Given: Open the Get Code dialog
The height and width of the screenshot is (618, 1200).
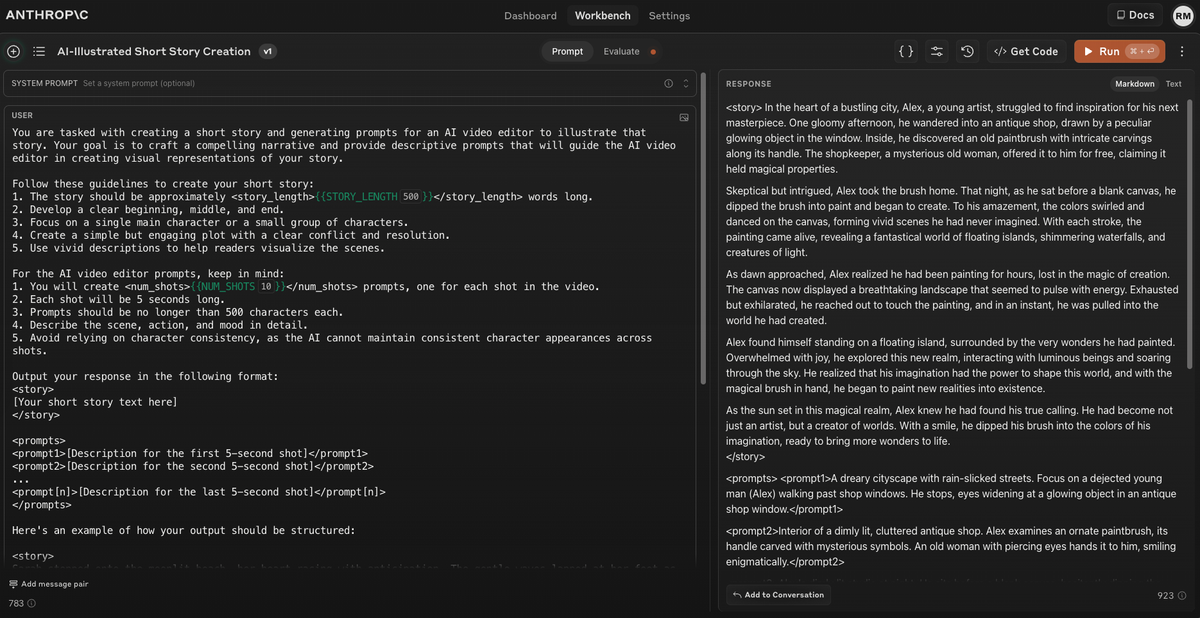Looking at the screenshot, I should coord(1026,51).
